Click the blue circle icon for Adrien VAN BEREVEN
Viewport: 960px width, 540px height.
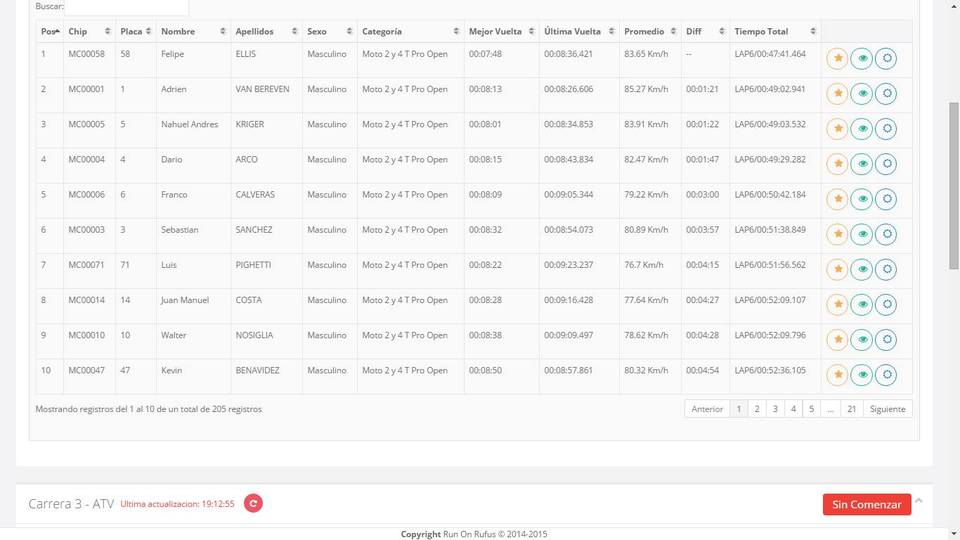click(x=886, y=94)
